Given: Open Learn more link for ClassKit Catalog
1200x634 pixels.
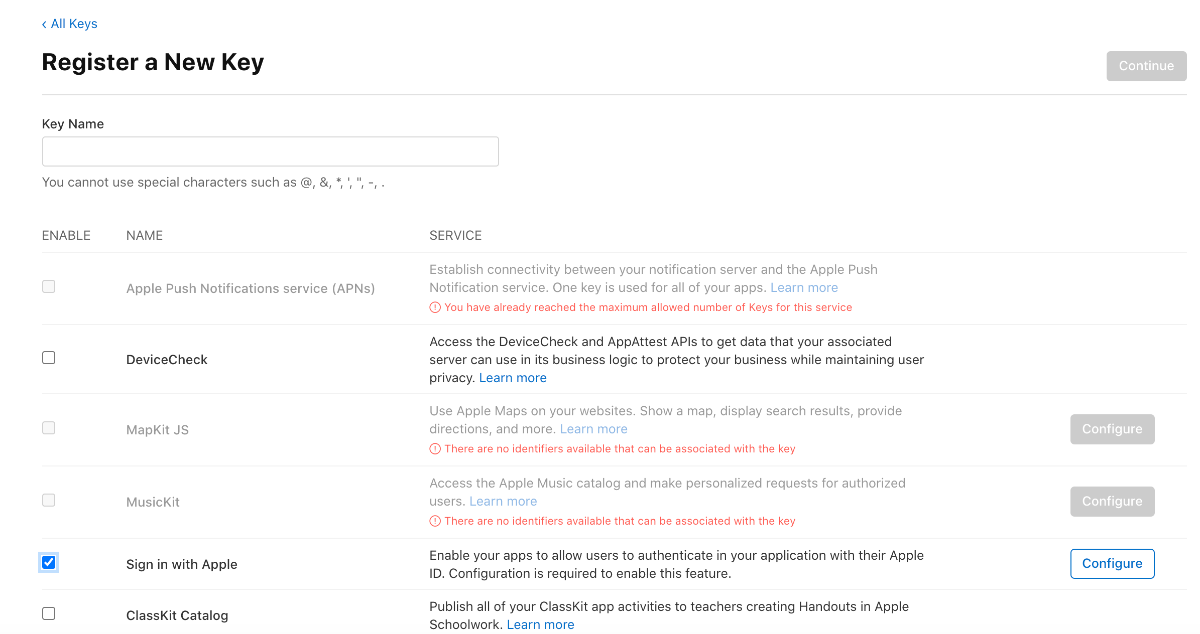Looking at the screenshot, I should click(541, 625).
